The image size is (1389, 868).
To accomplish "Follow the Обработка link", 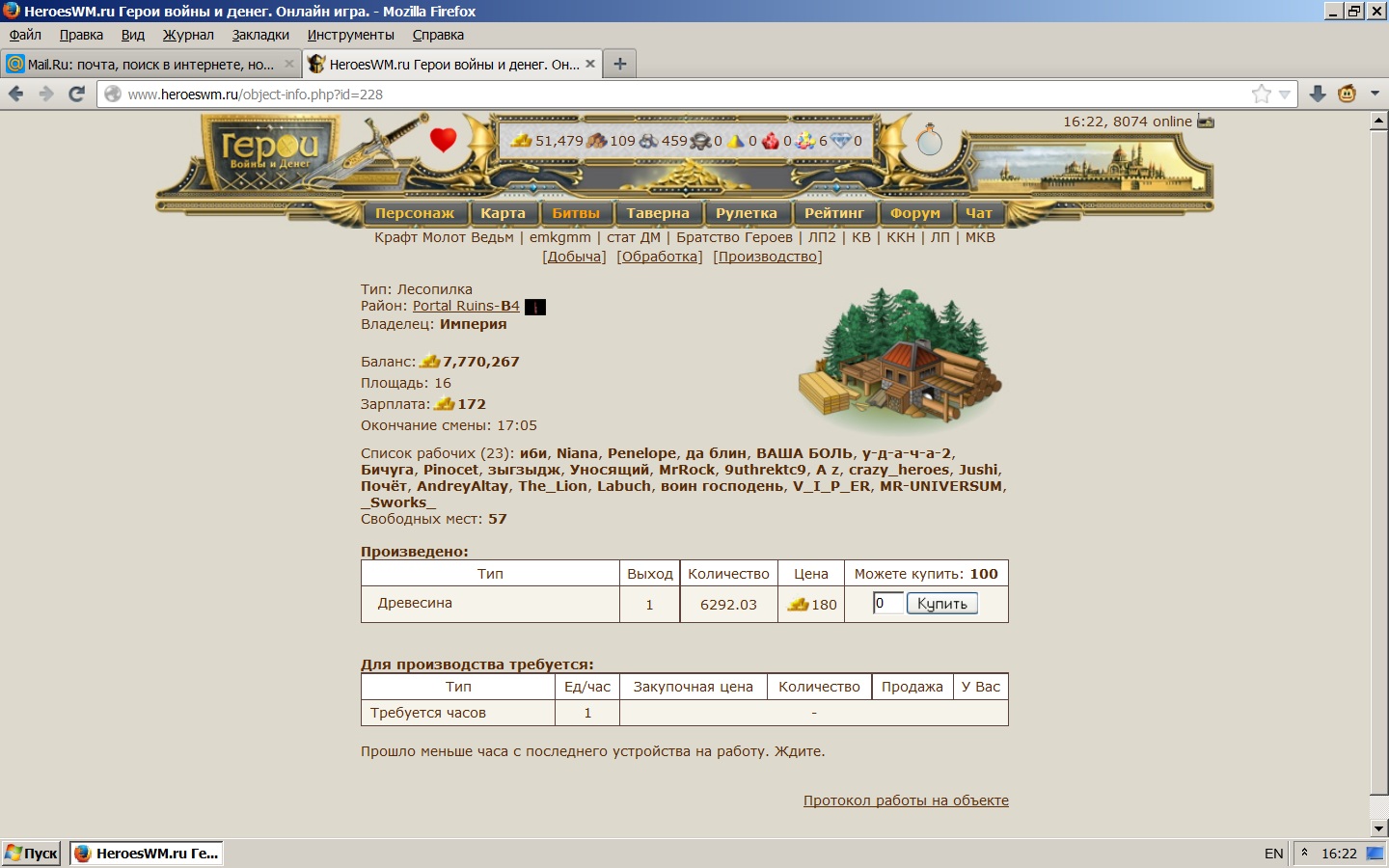I will pyautogui.click(x=660, y=257).
